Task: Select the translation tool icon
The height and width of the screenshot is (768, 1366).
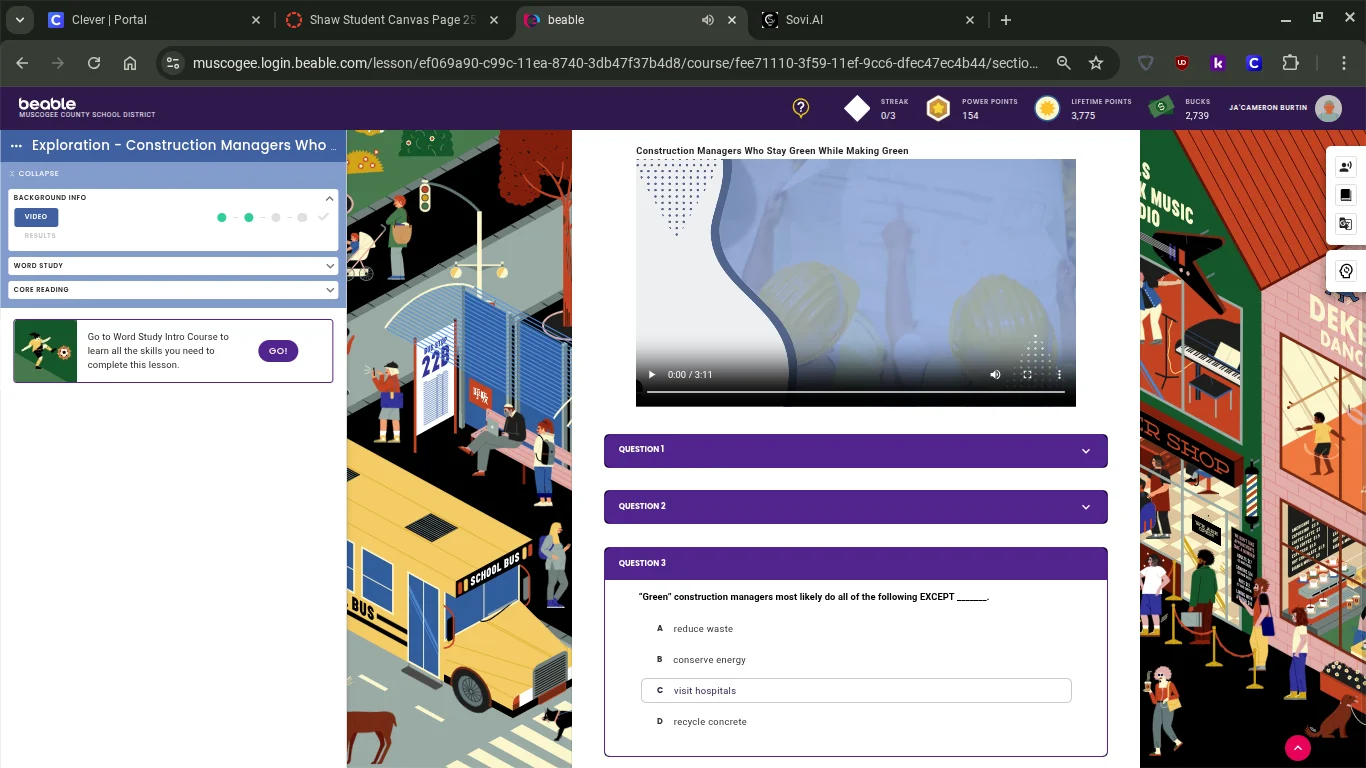Action: point(1345,223)
